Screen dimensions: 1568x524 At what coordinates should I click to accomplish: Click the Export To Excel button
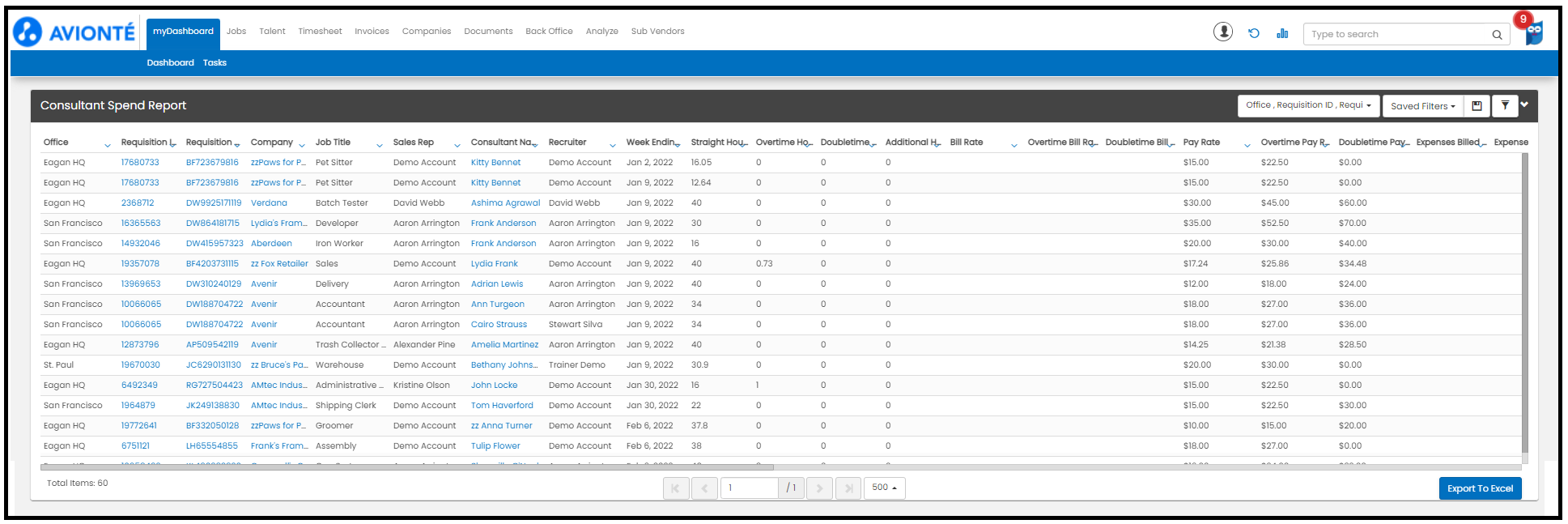pos(1479,488)
